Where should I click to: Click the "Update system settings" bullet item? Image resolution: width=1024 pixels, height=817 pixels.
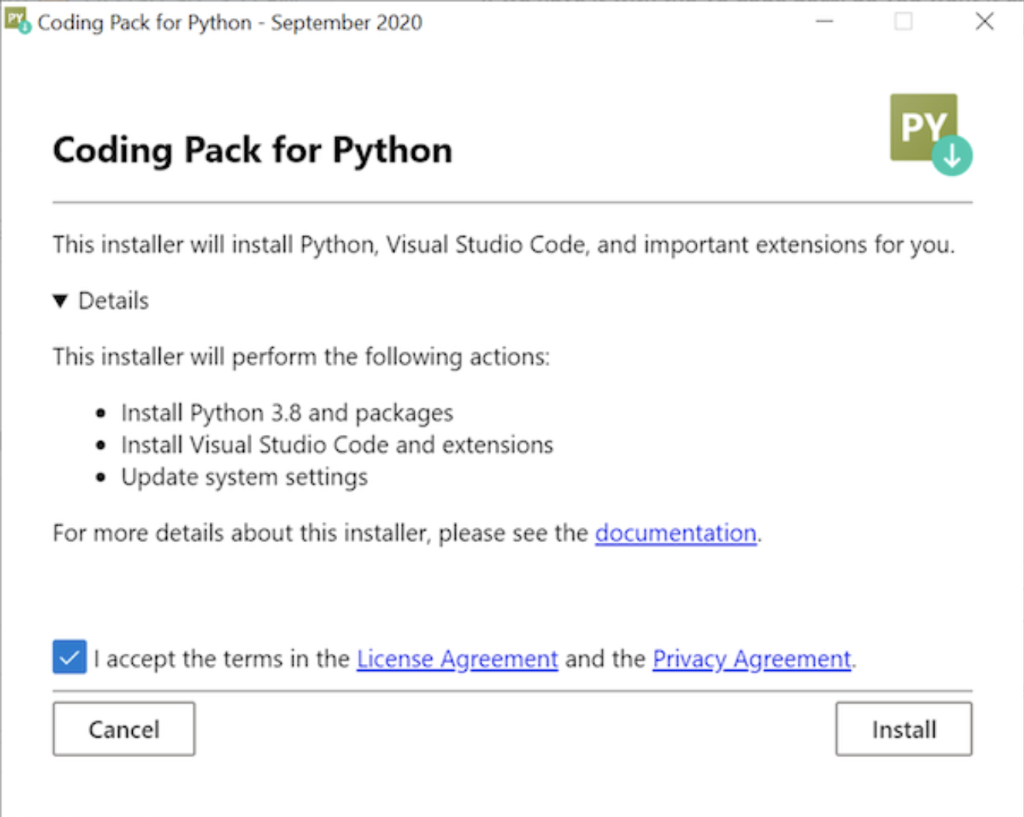pos(244,477)
